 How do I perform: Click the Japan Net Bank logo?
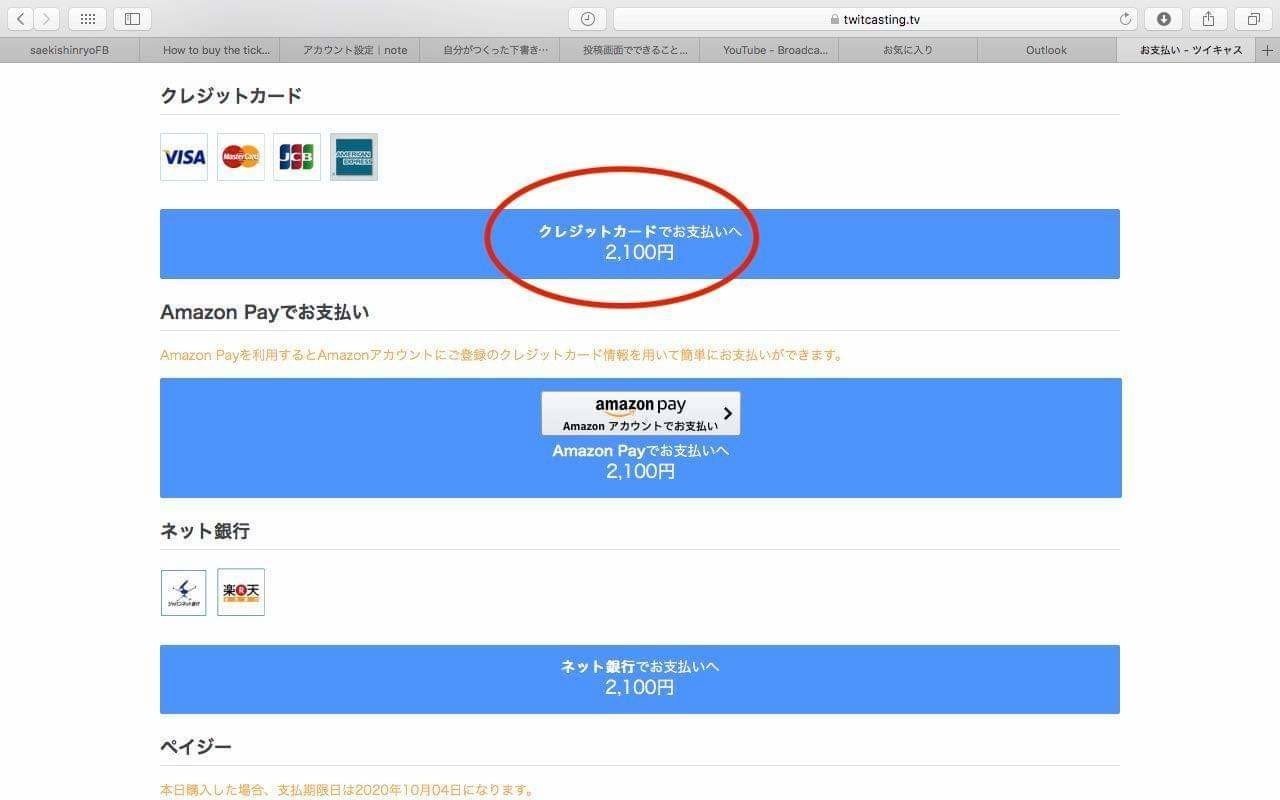[184, 593]
